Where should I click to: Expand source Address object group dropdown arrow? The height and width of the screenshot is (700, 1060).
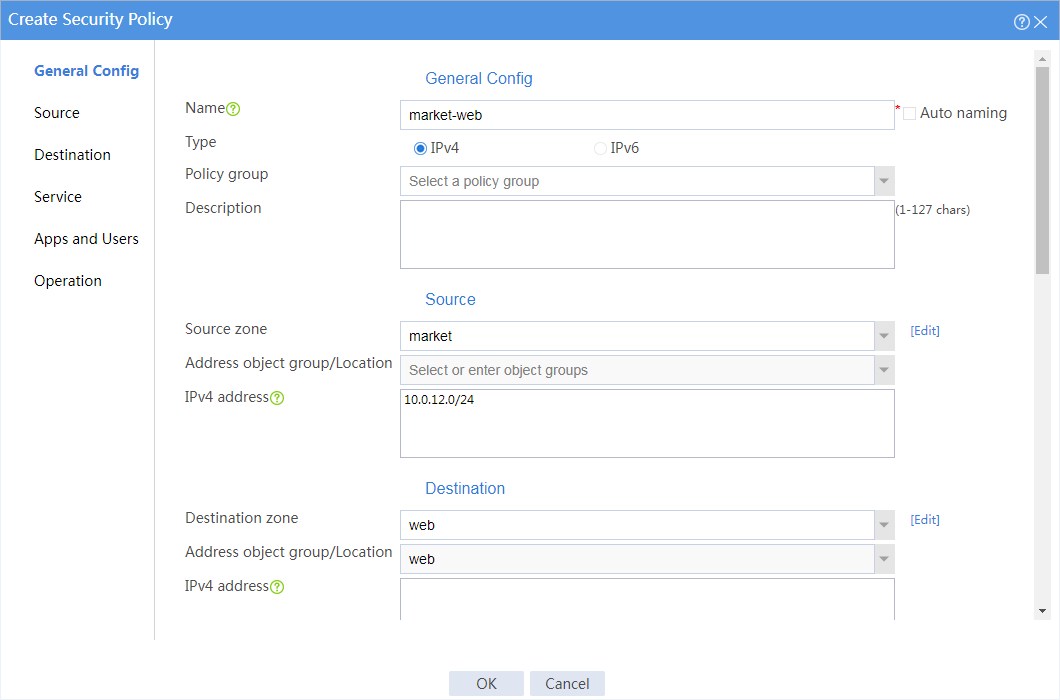(884, 370)
